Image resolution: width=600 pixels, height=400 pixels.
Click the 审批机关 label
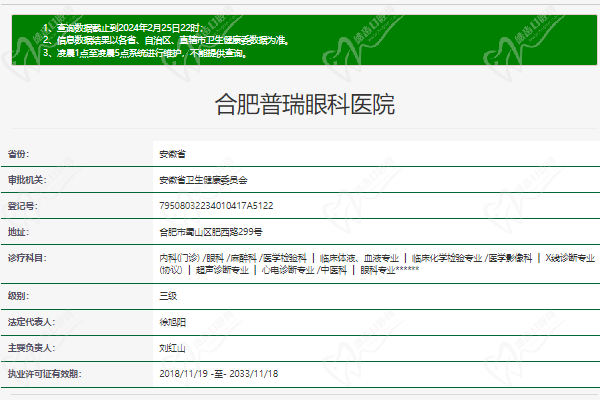coord(27,180)
